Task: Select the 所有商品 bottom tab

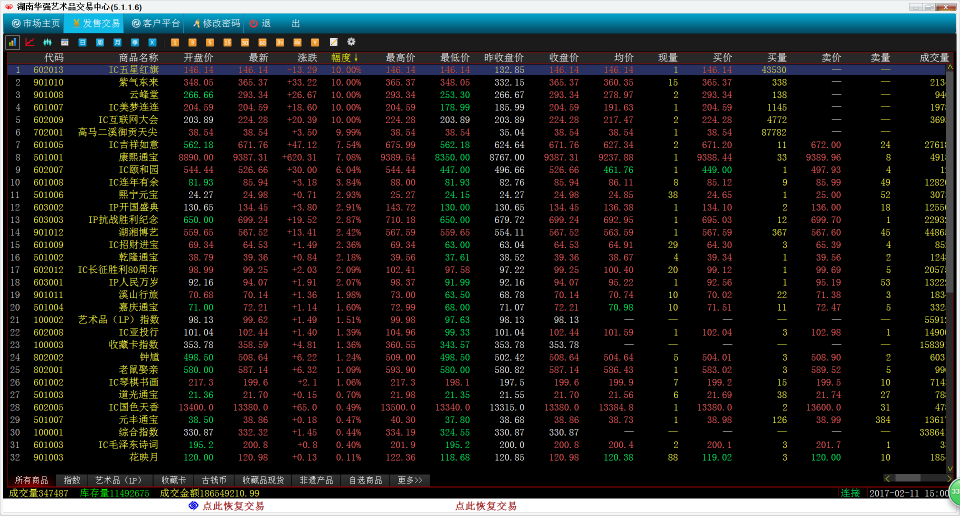Action: [31, 480]
